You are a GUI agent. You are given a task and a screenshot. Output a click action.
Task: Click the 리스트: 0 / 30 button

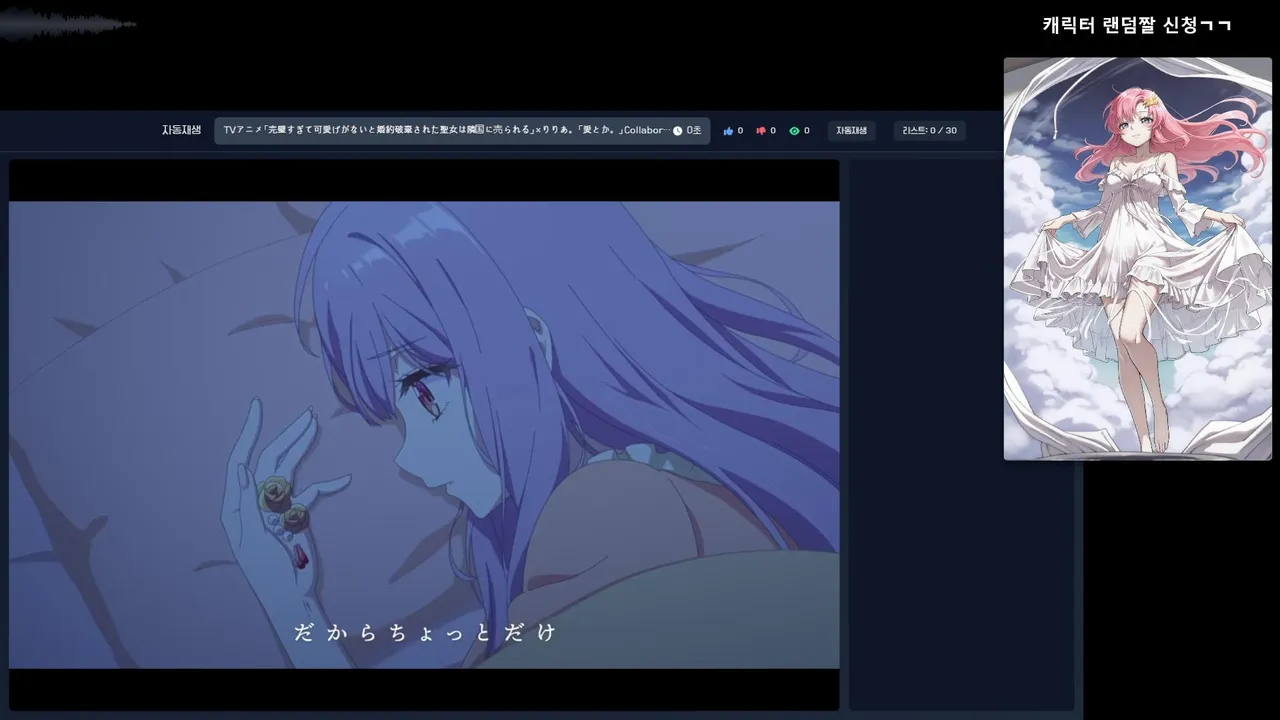click(929, 131)
